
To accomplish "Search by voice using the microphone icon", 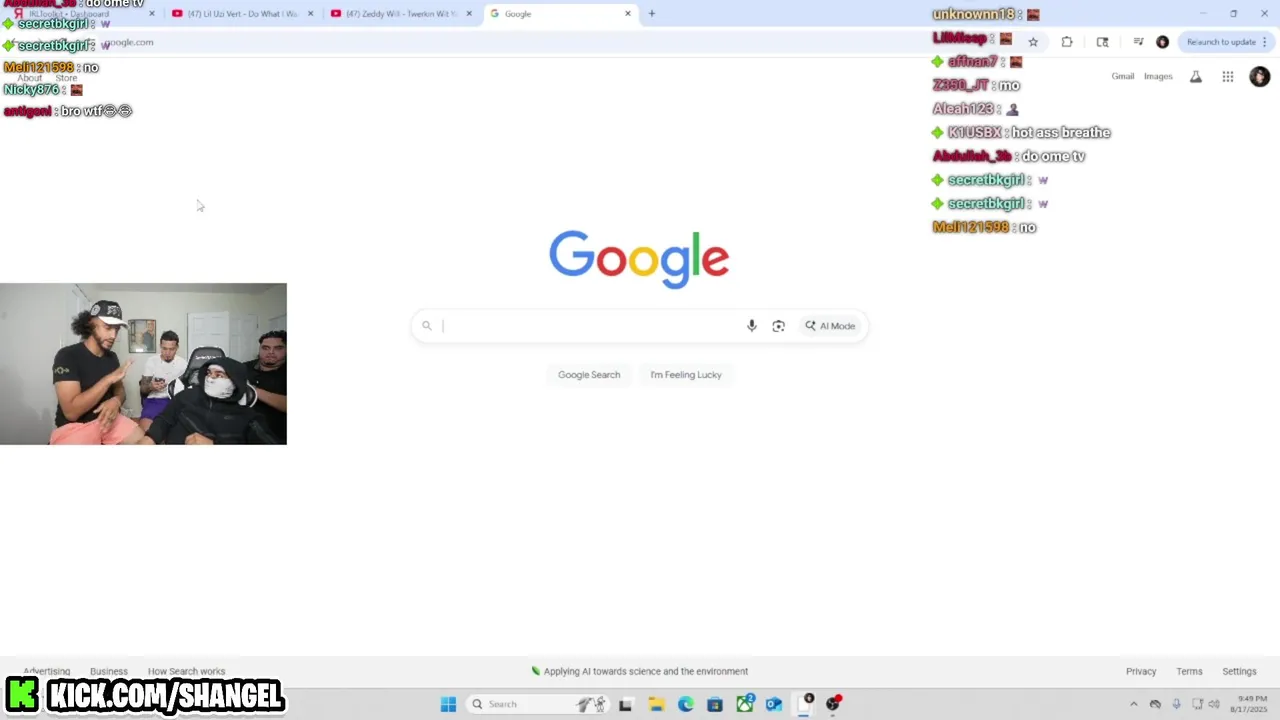I will point(752,326).
